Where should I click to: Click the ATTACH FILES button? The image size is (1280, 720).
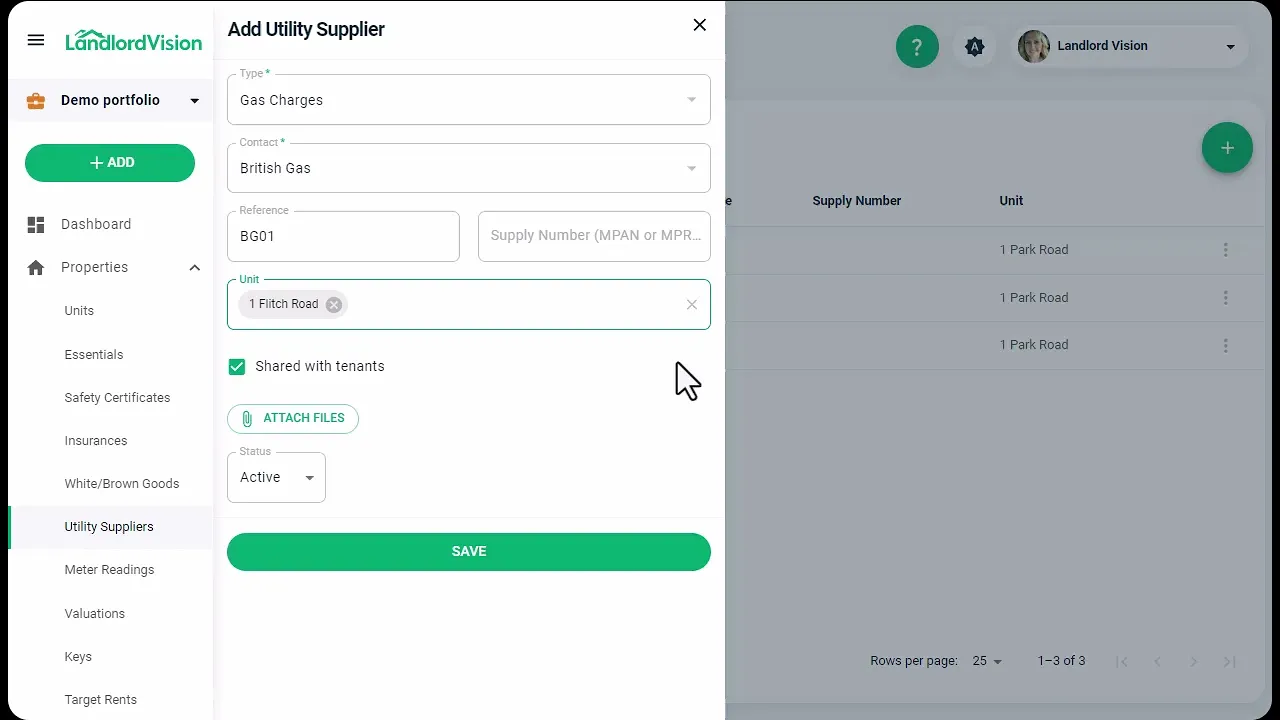coord(293,418)
